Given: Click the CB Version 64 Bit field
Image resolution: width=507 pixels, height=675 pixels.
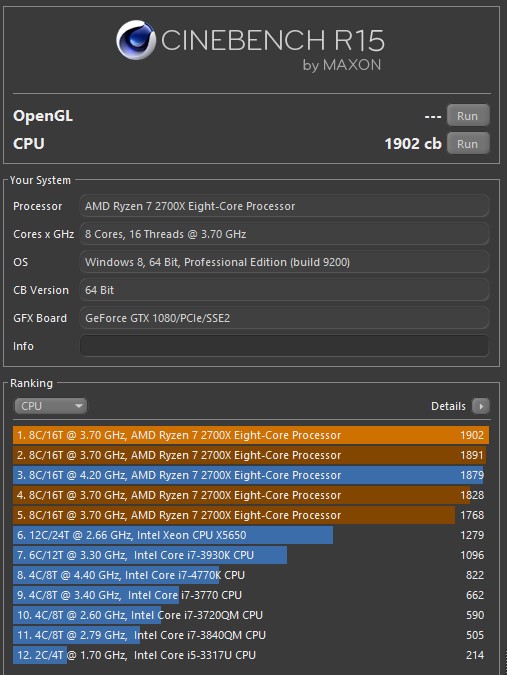Looking at the screenshot, I should [x=284, y=290].
